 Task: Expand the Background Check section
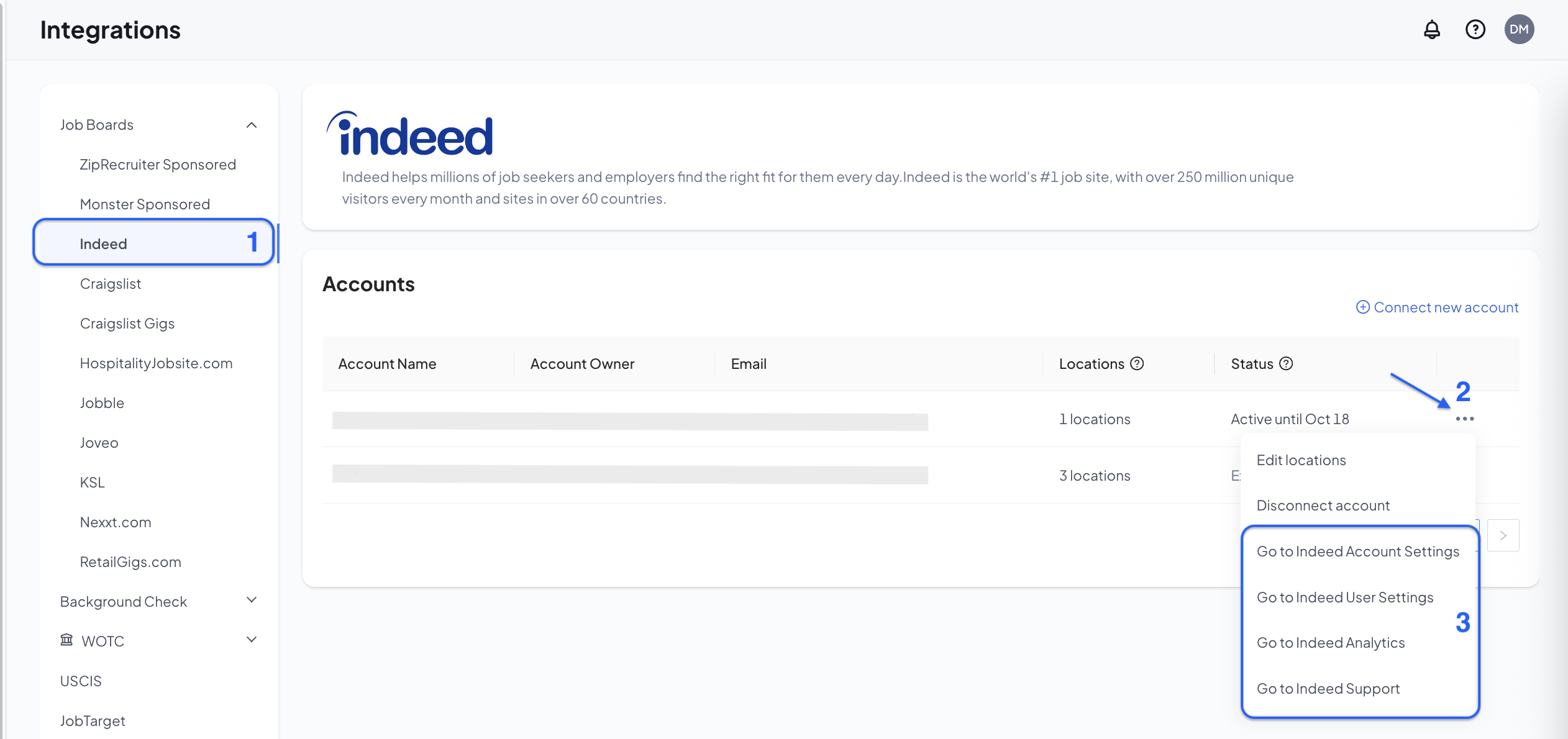click(x=251, y=601)
